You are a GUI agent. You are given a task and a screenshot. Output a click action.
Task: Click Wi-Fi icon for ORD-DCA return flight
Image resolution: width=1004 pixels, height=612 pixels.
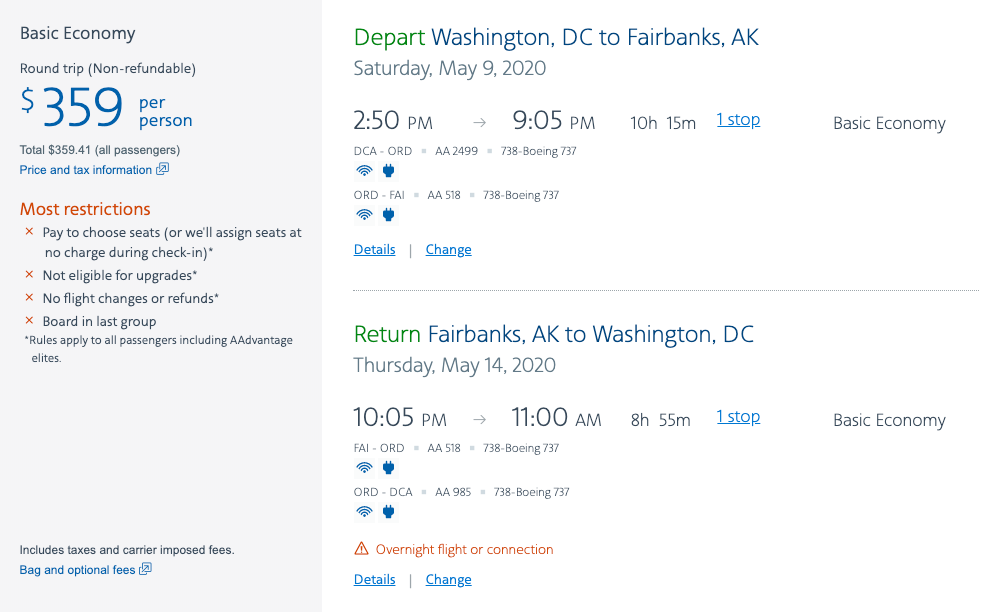(x=364, y=511)
